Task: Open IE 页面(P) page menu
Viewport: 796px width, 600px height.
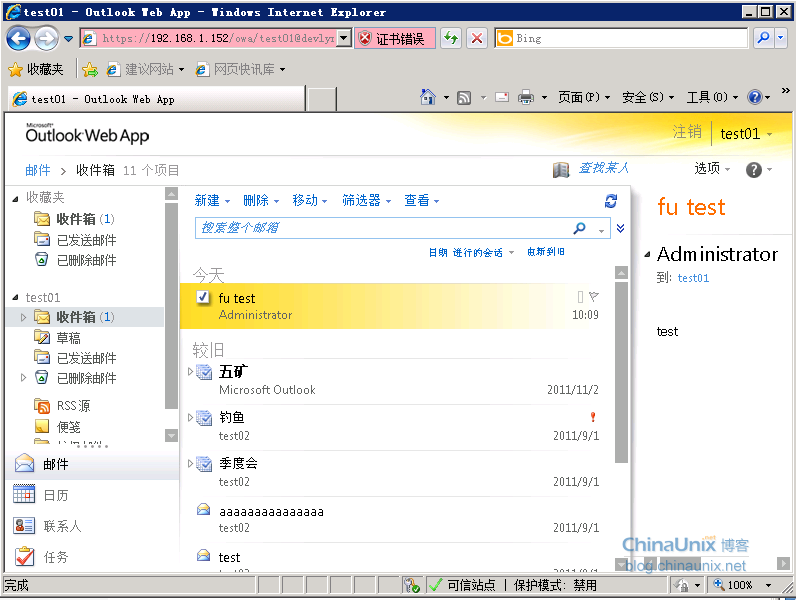Action: coord(584,97)
